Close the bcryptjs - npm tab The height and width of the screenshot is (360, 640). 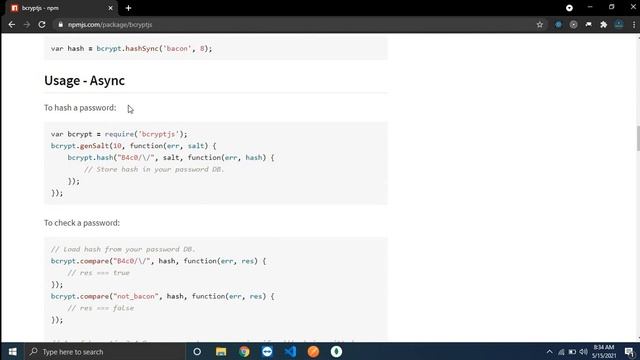(x=110, y=8)
